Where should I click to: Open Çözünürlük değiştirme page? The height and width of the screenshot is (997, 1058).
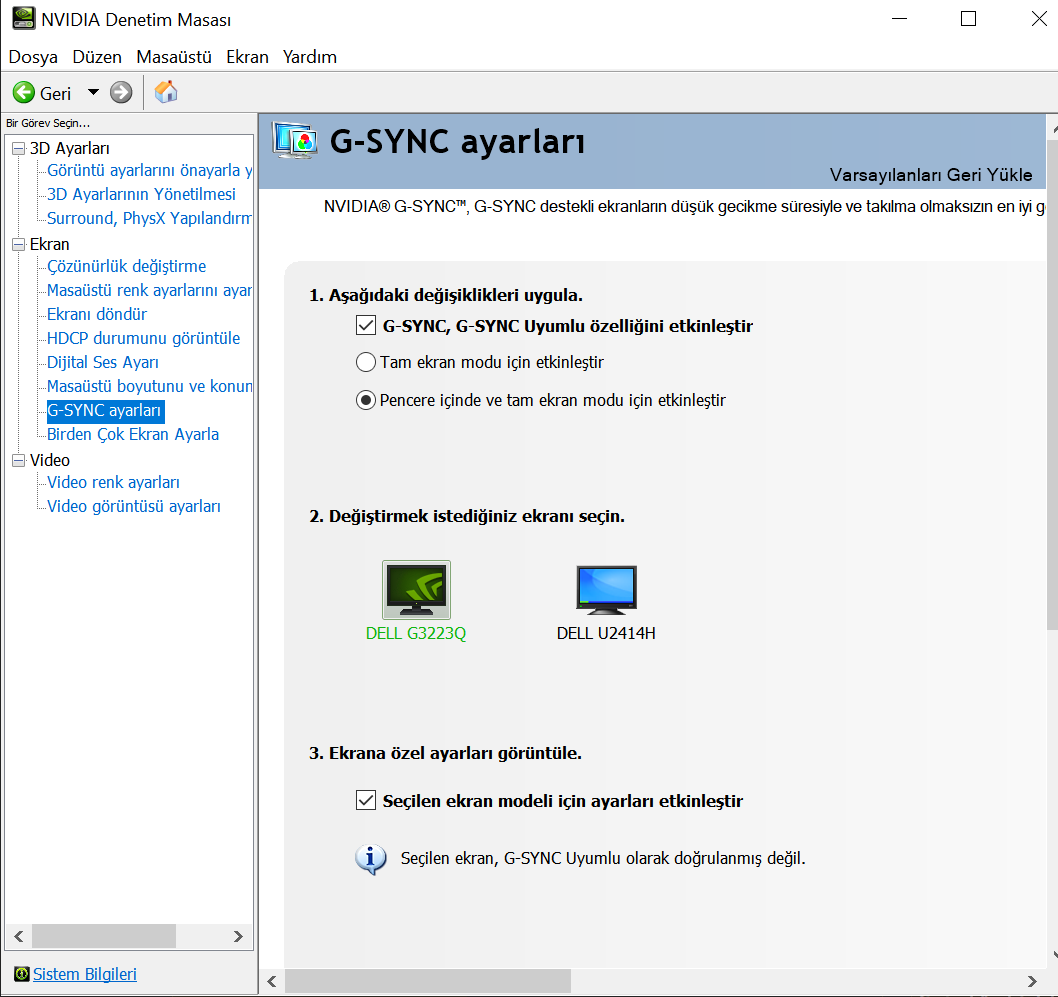[126, 266]
